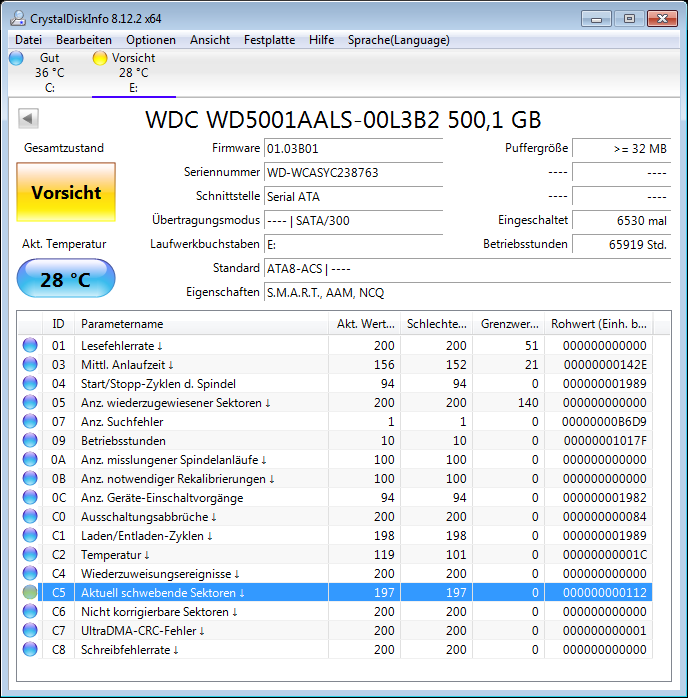Select raw value 00000000B6D9 of Suchfehler
The width and height of the screenshot is (688, 698).
[604, 422]
